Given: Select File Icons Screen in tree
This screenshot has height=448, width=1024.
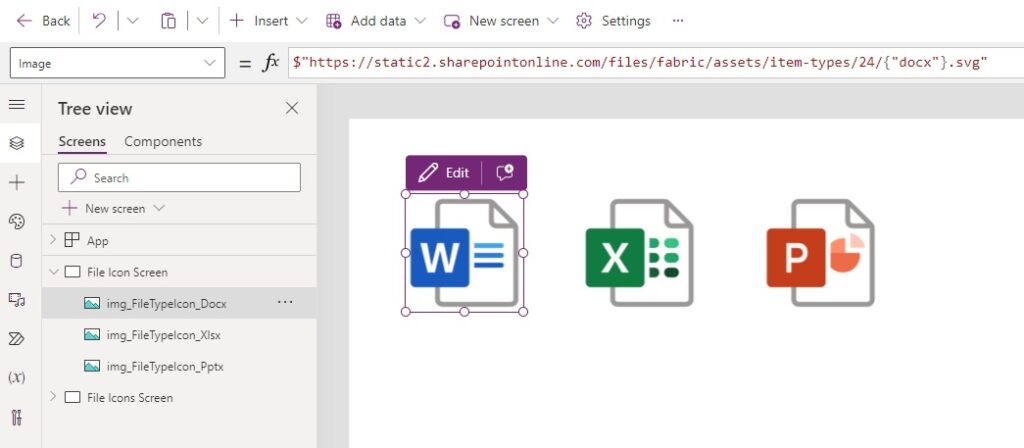Looking at the screenshot, I should (x=130, y=397).
